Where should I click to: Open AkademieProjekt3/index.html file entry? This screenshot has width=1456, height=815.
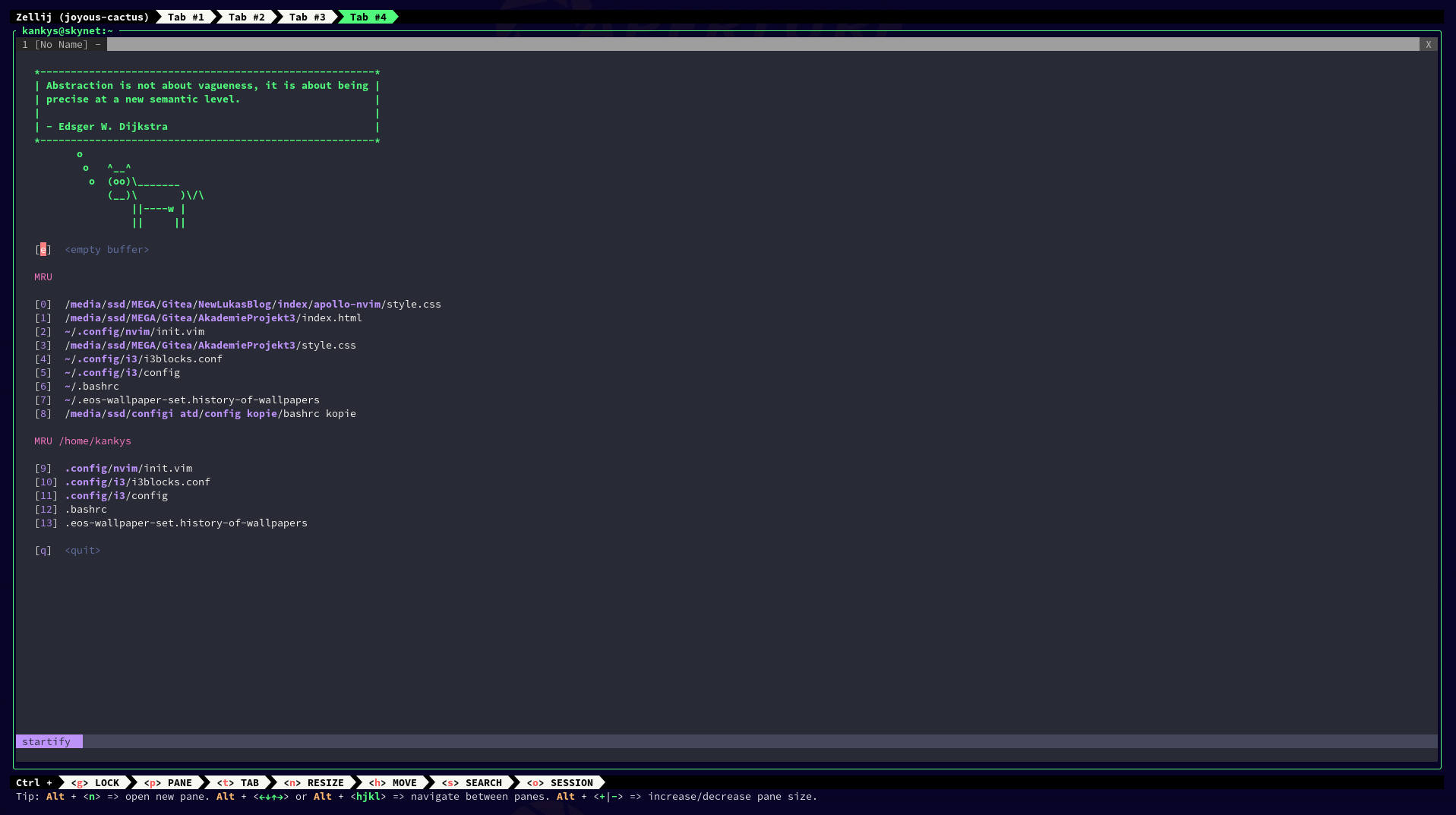click(x=213, y=318)
